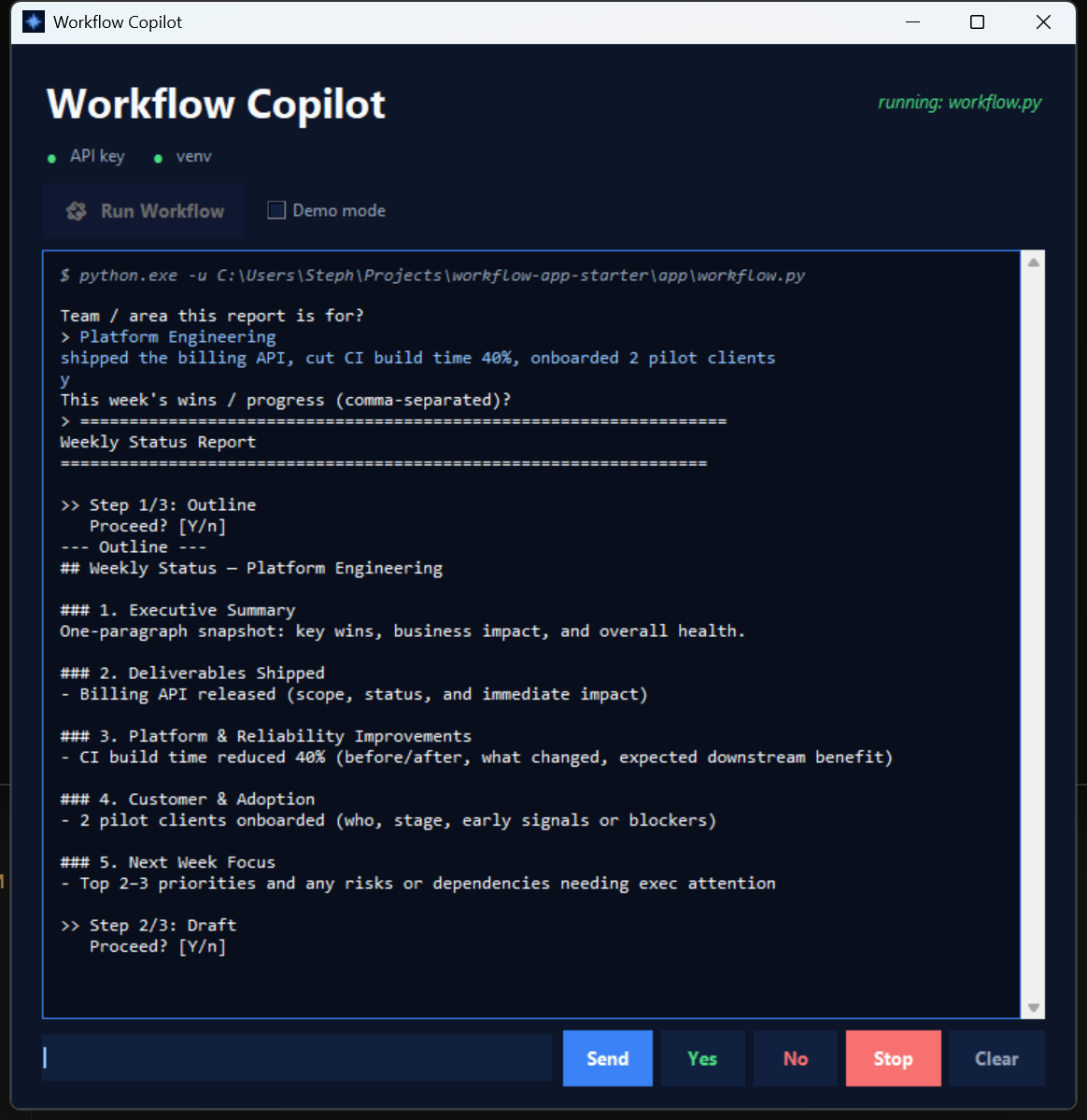Click '## Weekly Status – Platform Engineering' line
Image resolution: width=1087 pixels, height=1120 pixels.
pyautogui.click(x=251, y=568)
